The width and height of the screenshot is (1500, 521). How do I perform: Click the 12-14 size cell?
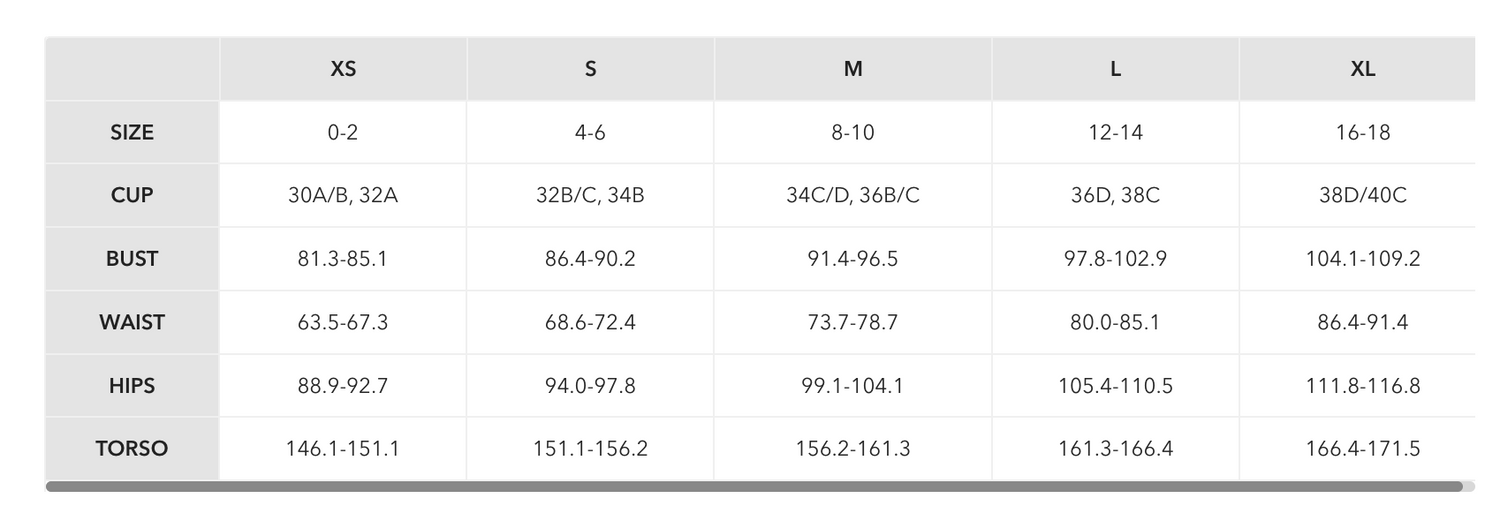point(1115,132)
